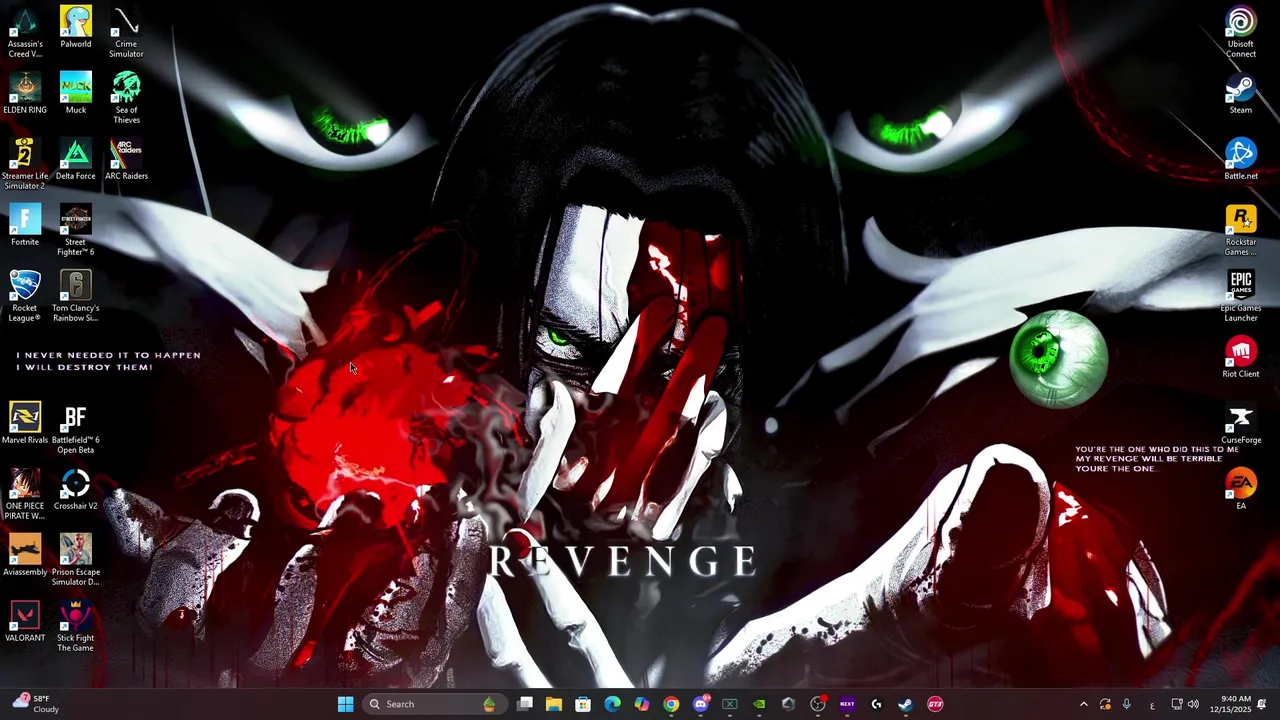Select the Crime Simulator icon
This screenshot has width=1280, height=720.
coord(126,32)
